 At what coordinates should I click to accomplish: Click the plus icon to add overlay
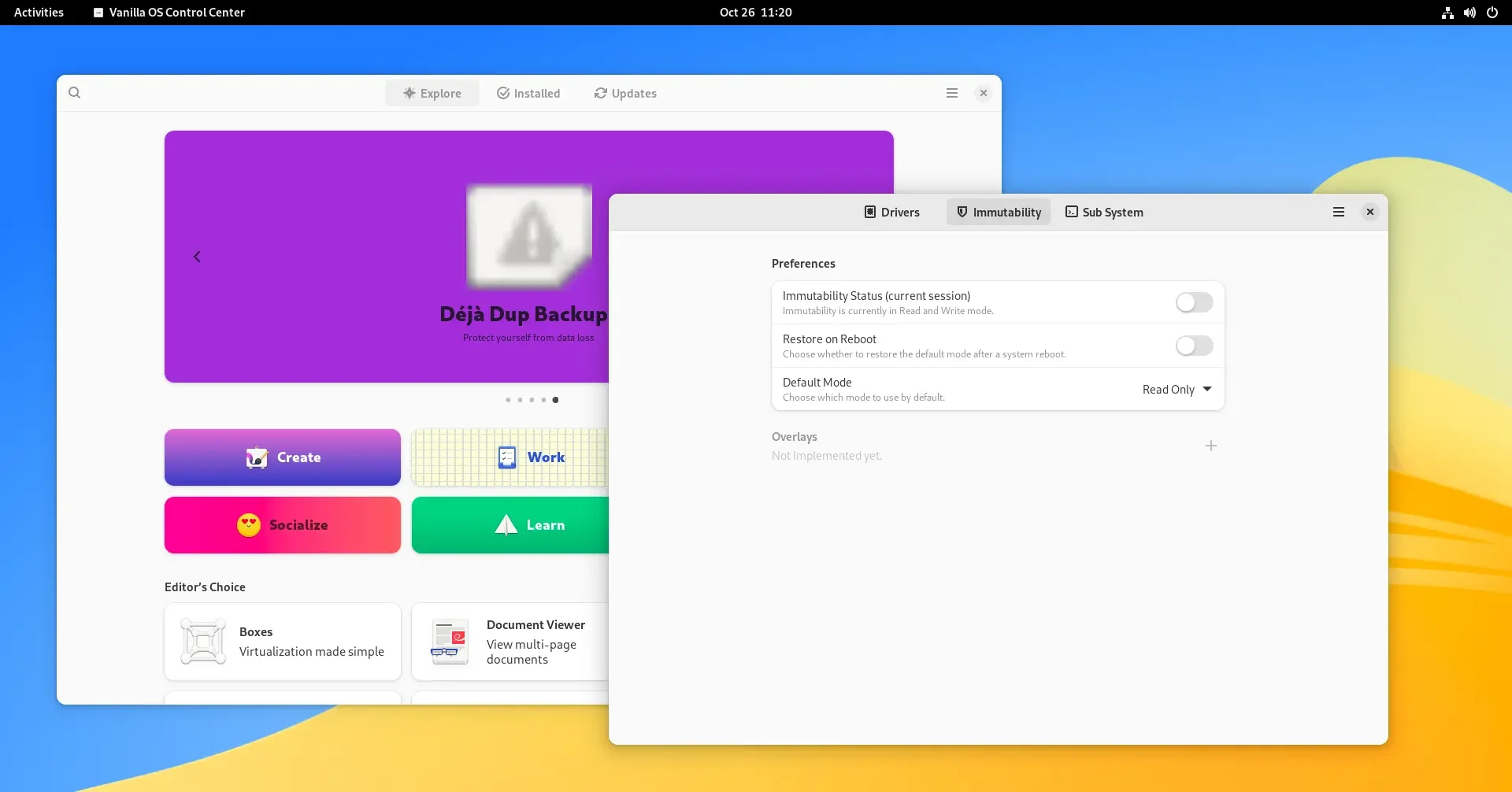[1210, 446]
